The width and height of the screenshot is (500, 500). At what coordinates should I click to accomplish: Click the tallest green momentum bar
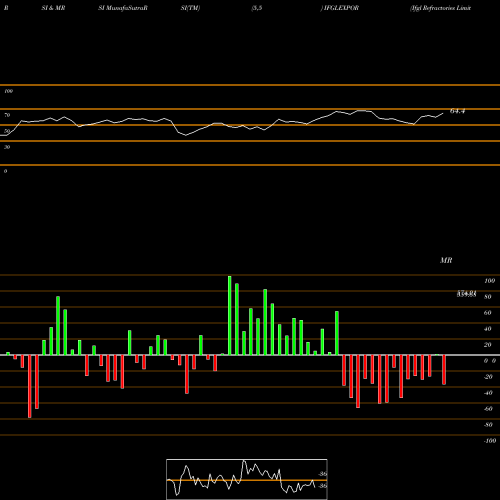point(230,315)
